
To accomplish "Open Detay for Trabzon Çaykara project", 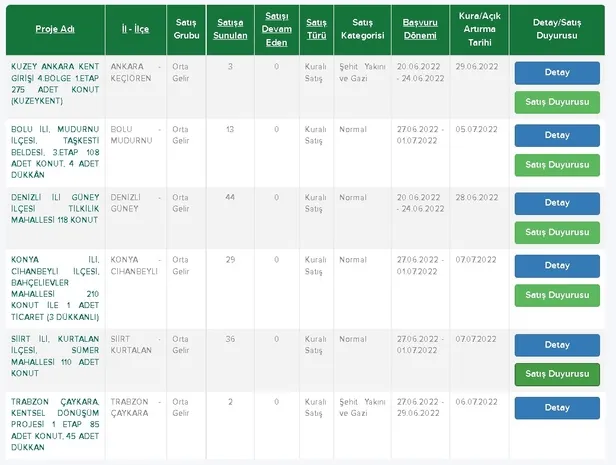I will click(557, 408).
